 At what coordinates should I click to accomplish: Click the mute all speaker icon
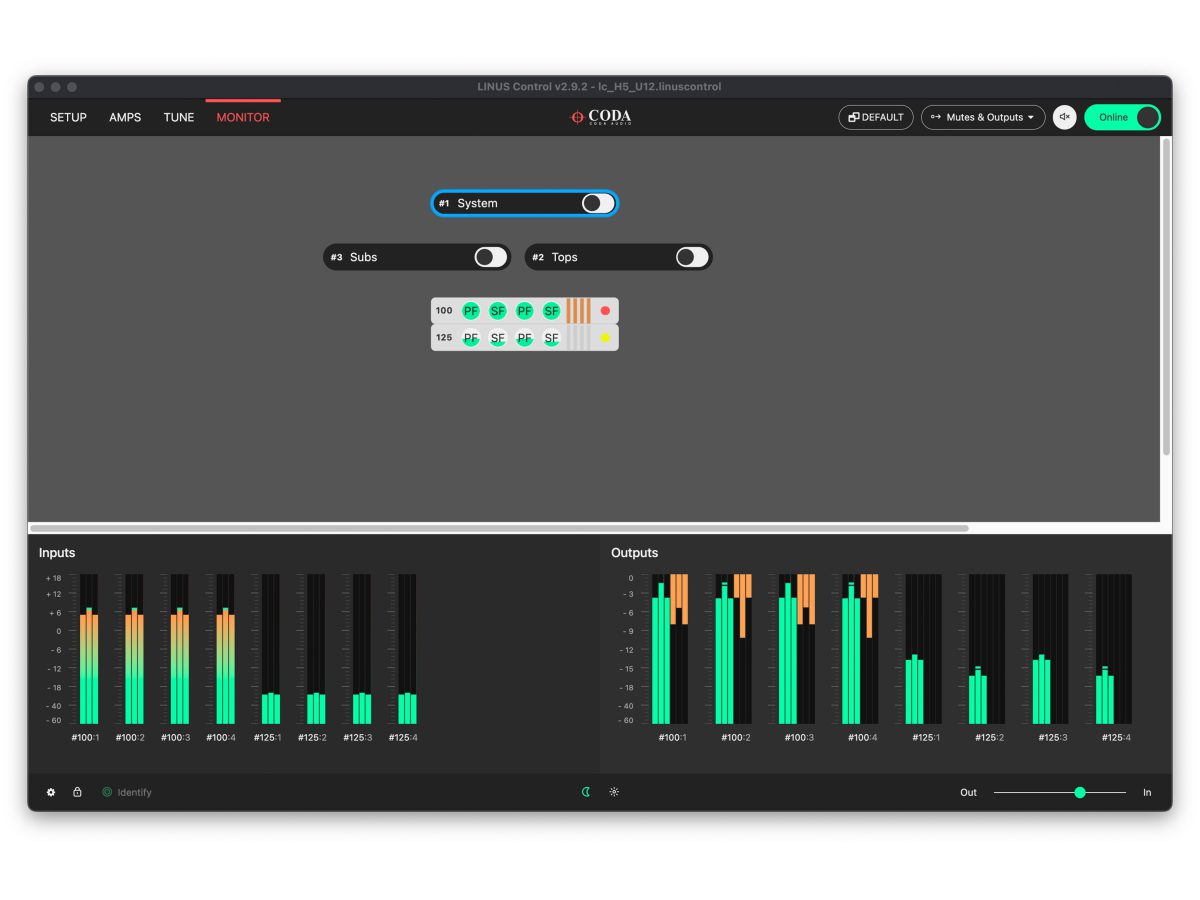(1065, 117)
